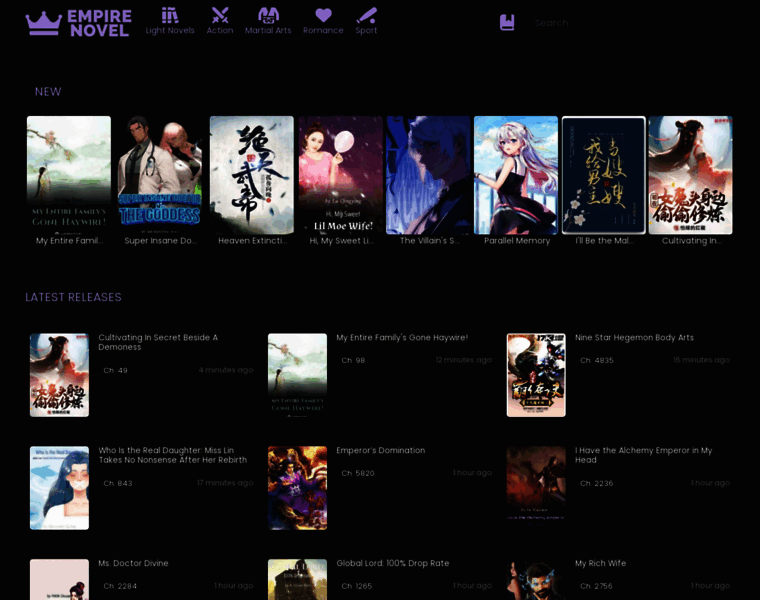Go to Light Novels category

pyautogui.click(x=170, y=30)
